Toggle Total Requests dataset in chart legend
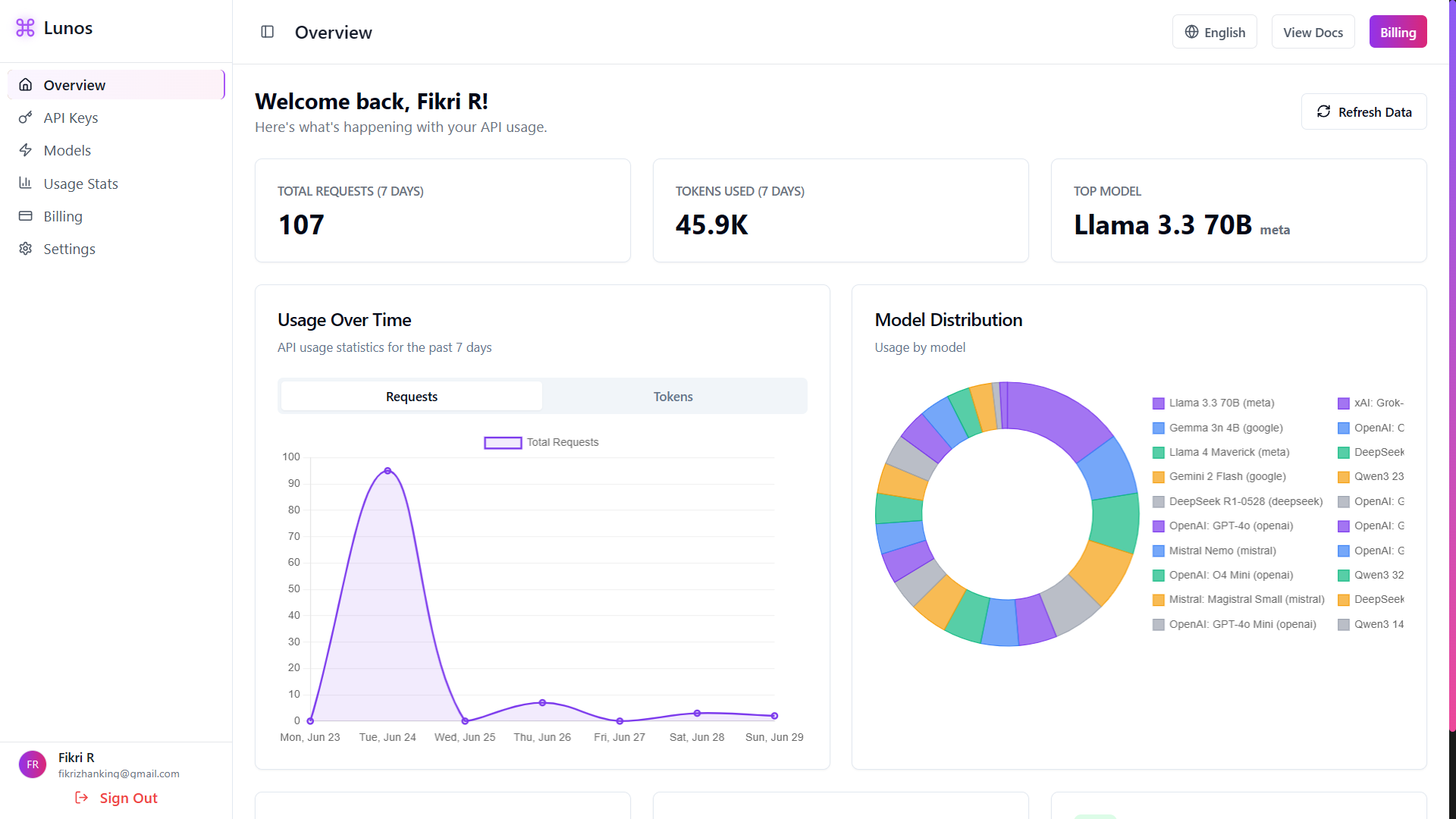 coord(541,442)
